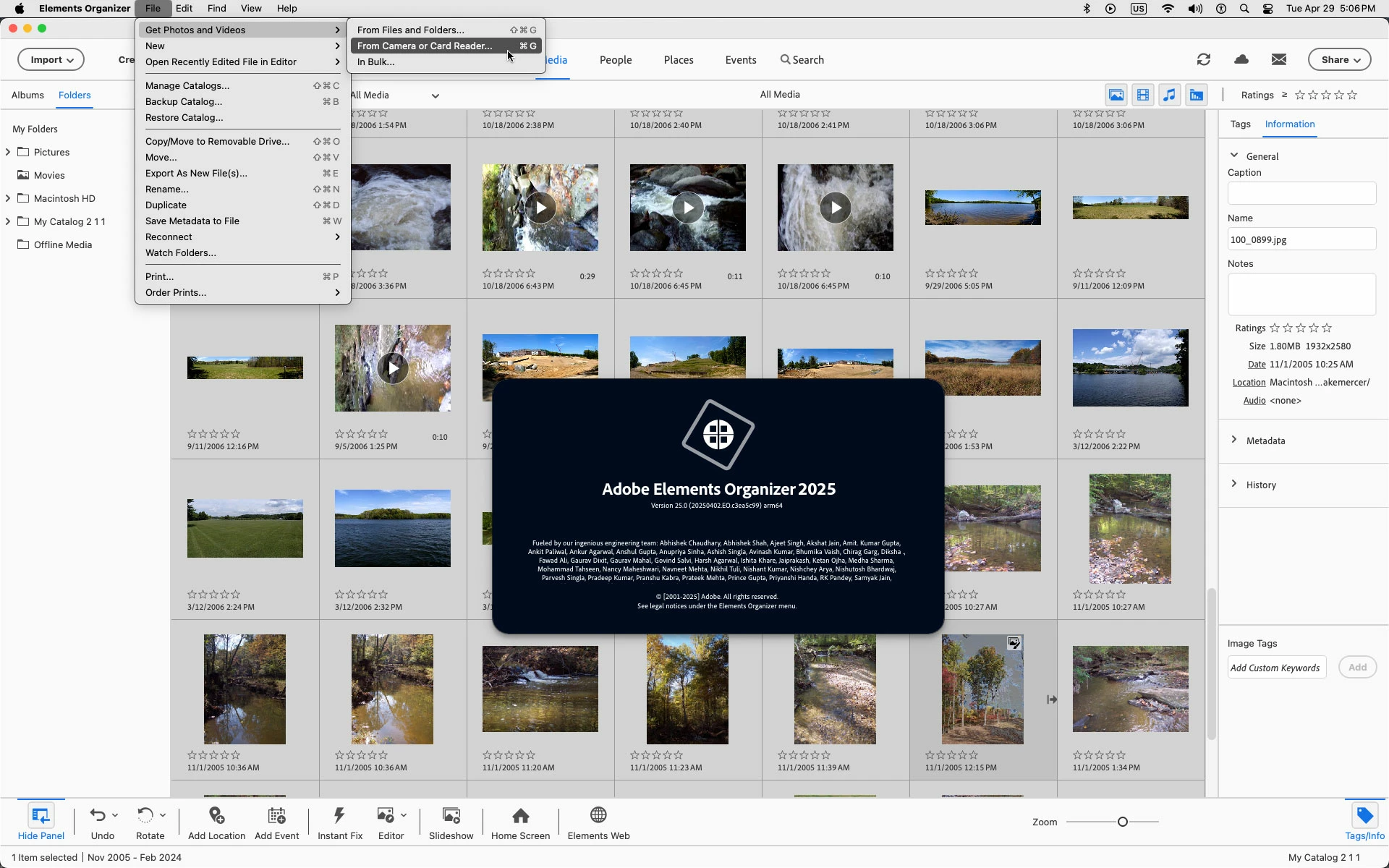This screenshot has height=868, width=1389.
Task: Click the Caption input field
Action: (1301, 193)
